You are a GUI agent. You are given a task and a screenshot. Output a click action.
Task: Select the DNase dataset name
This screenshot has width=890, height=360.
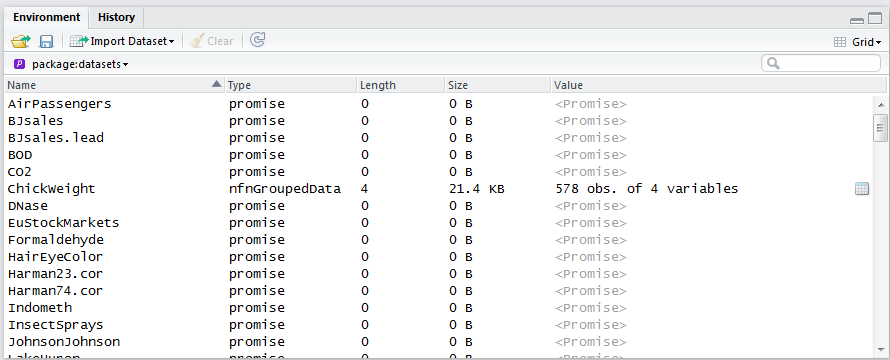click(28, 206)
